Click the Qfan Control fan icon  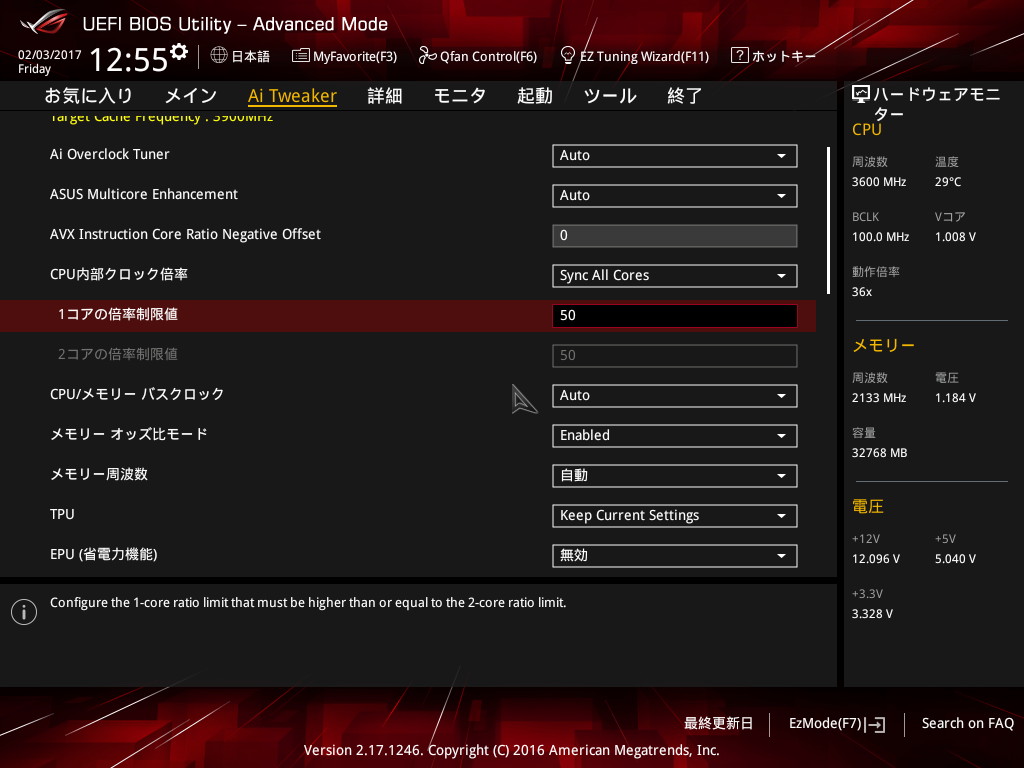[427, 56]
